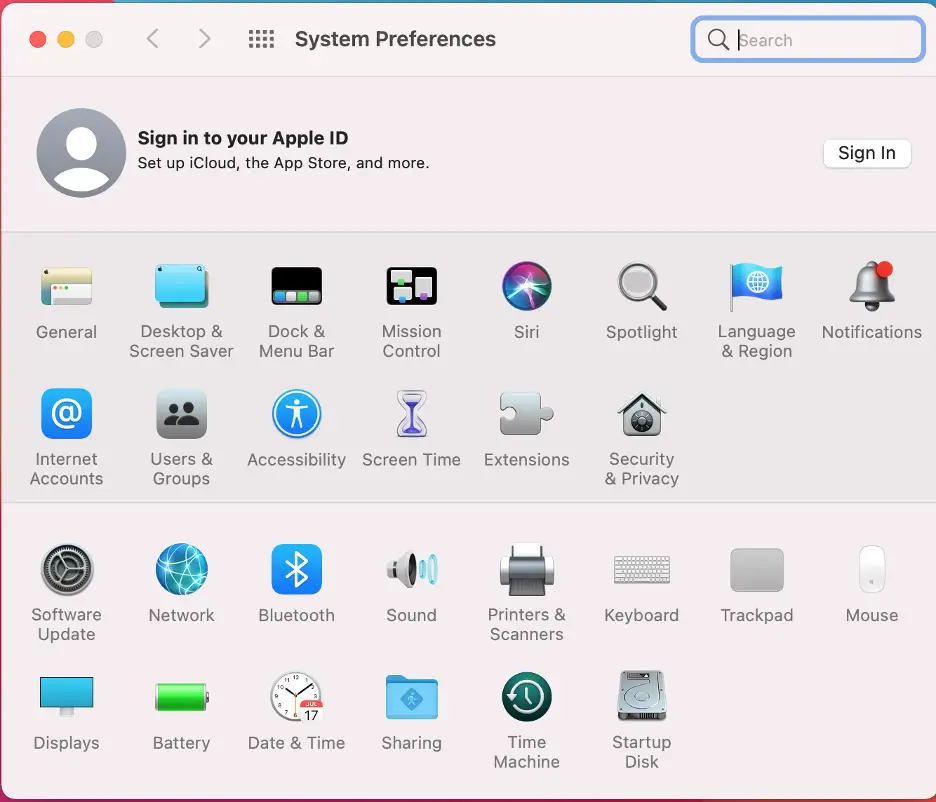Screen dimensions: 936x802
Task: Click the yellow minimize window button
Action: [66, 39]
